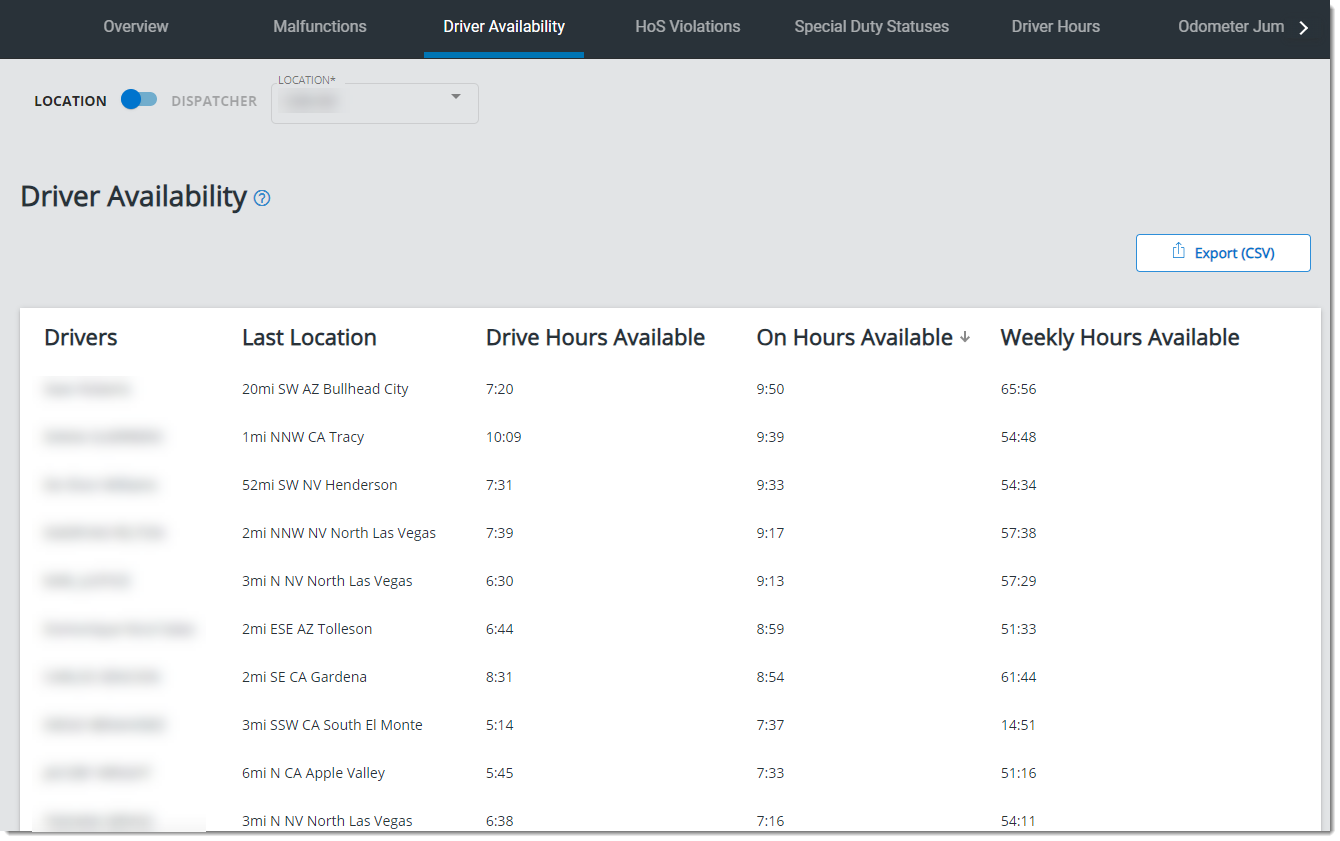
Task: Sort by Weekly Hours Available header
Action: [x=1120, y=338]
